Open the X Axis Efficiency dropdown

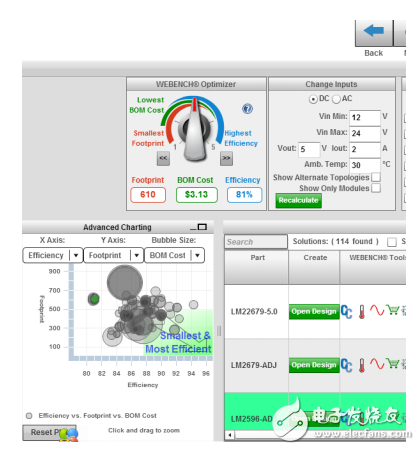[53, 255]
